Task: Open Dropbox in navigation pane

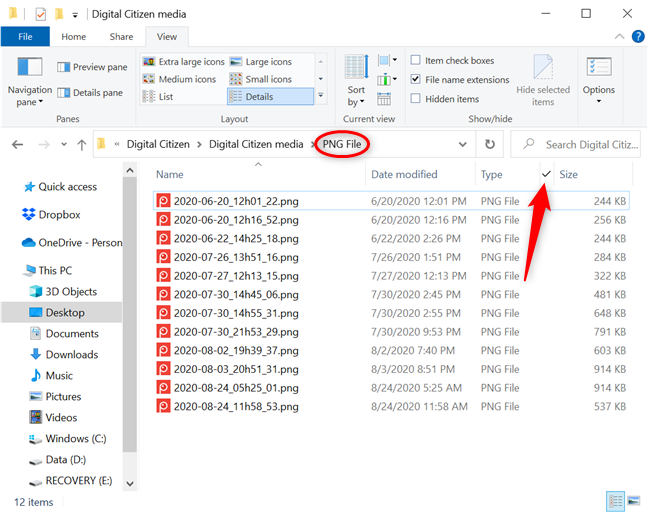Action: pos(51,214)
